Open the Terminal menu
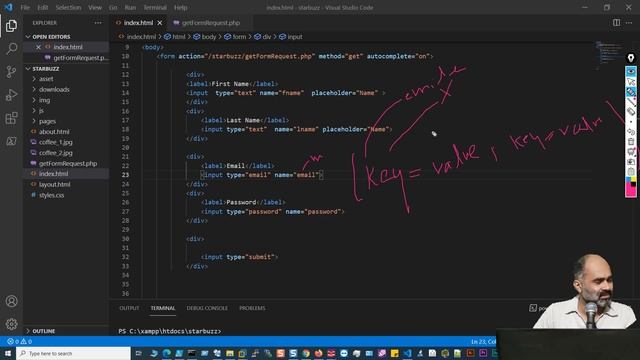The image size is (640, 360). [155, 7]
